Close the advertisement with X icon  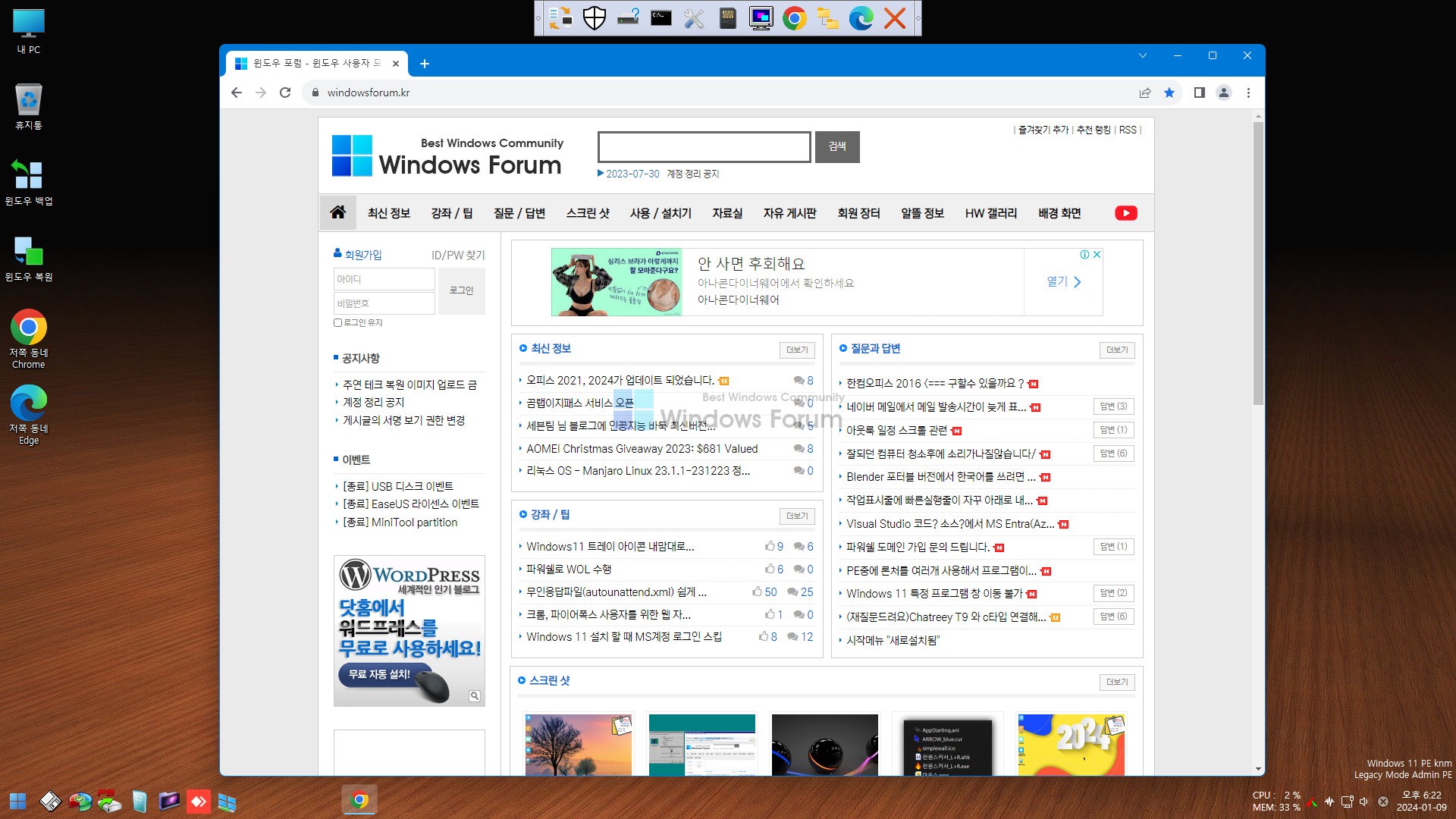[1097, 255]
